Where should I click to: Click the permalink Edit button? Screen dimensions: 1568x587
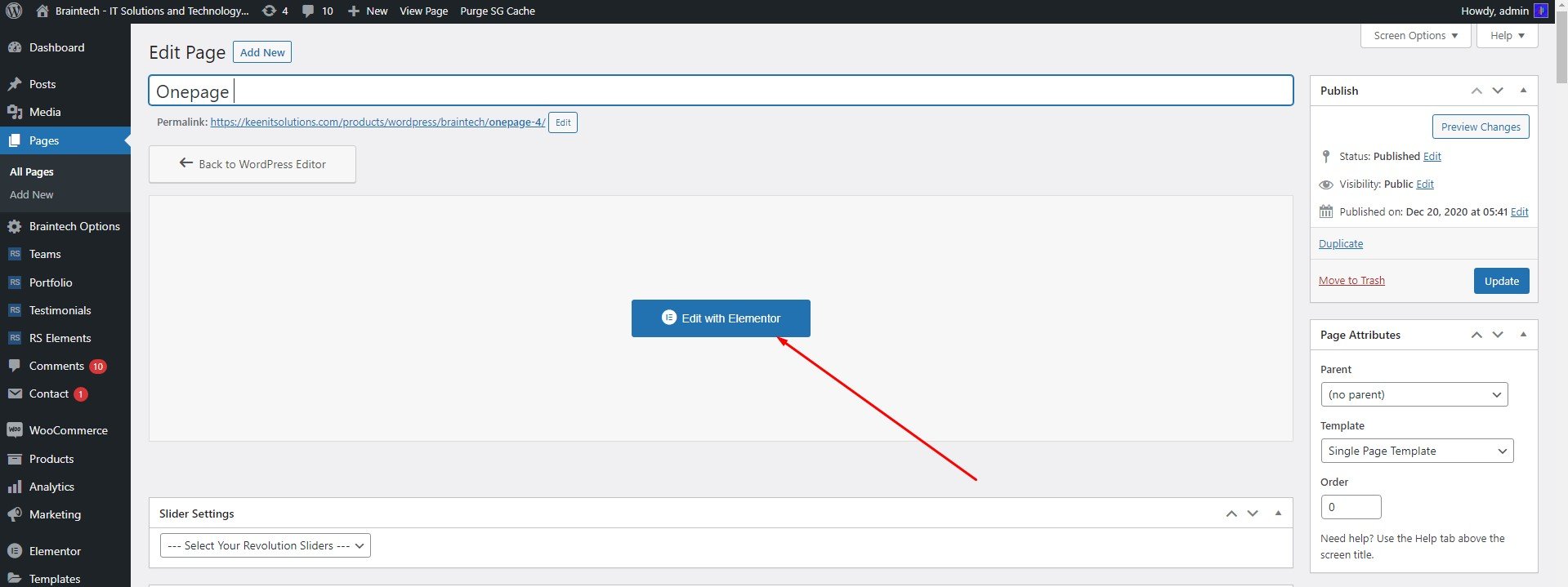click(x=563, y=122)
